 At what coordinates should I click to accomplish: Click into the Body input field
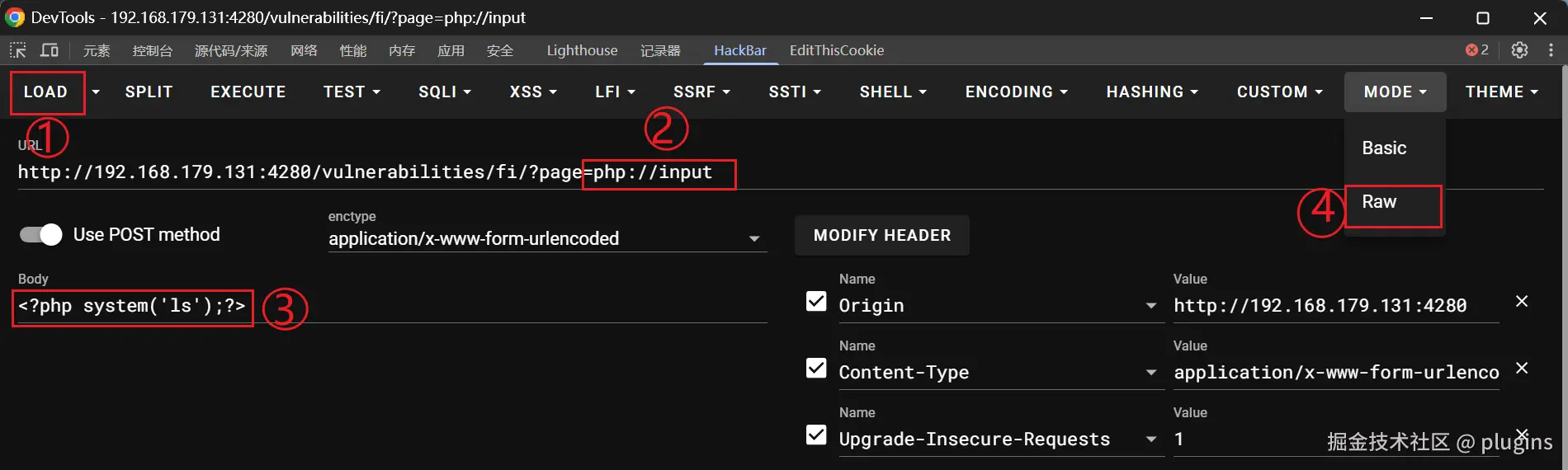click(512, 307)
